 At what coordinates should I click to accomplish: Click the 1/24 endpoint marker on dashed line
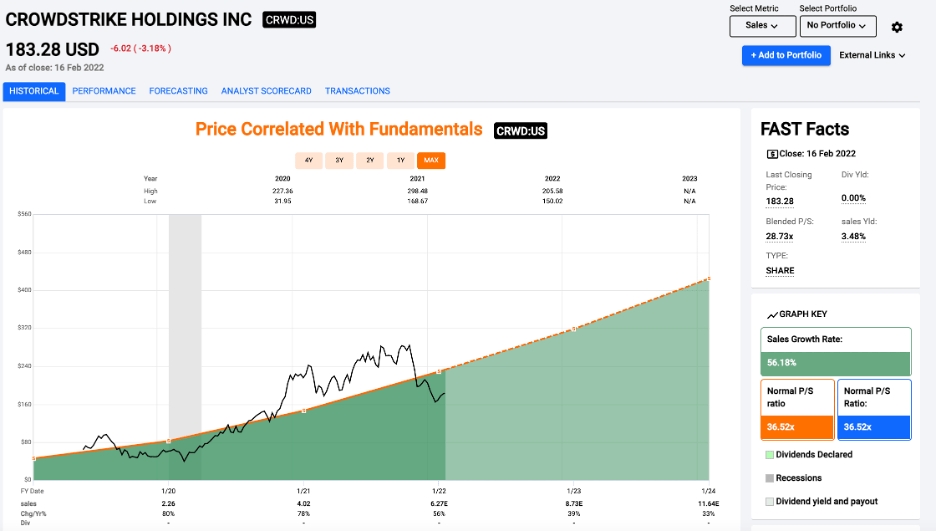[709, 279]
